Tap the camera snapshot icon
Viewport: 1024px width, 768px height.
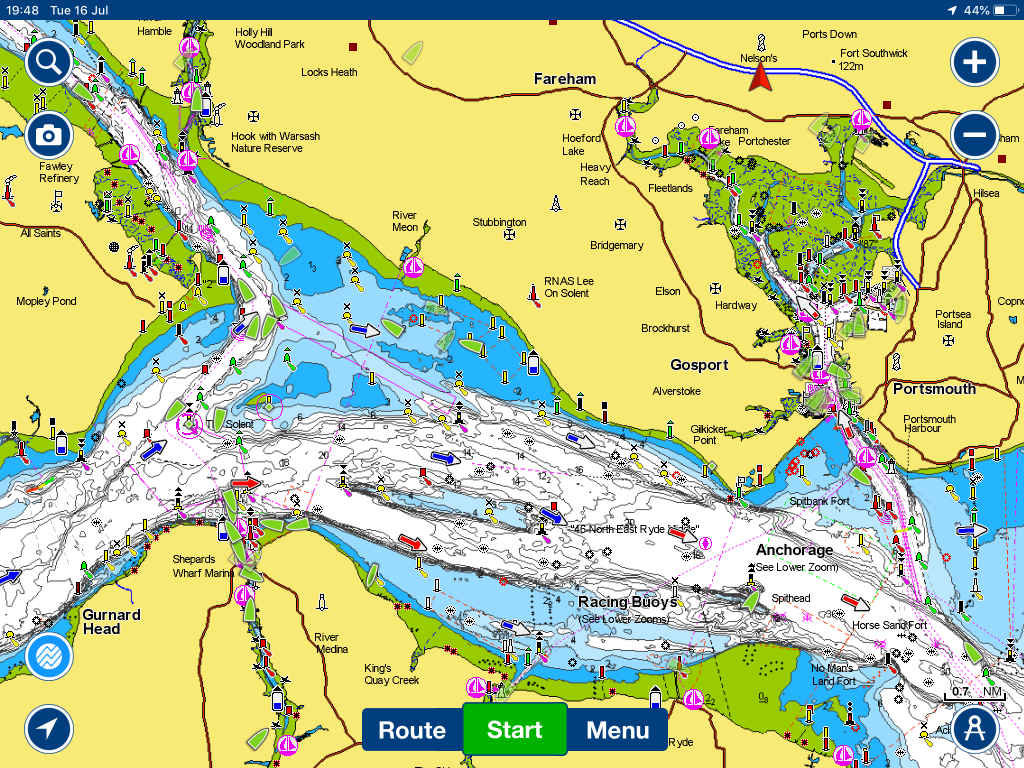point(48,134)
